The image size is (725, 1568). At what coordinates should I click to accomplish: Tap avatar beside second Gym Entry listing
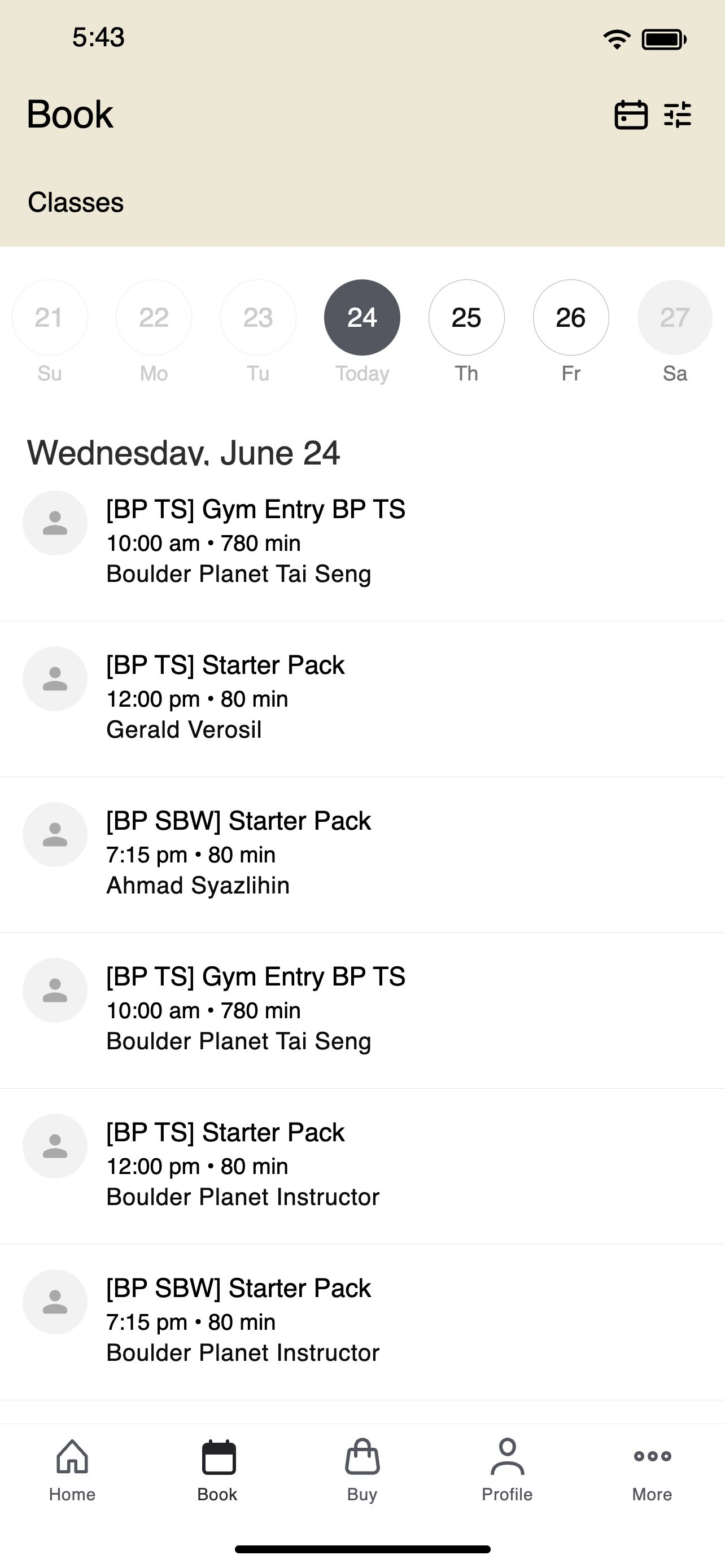[x=55, y=991]
